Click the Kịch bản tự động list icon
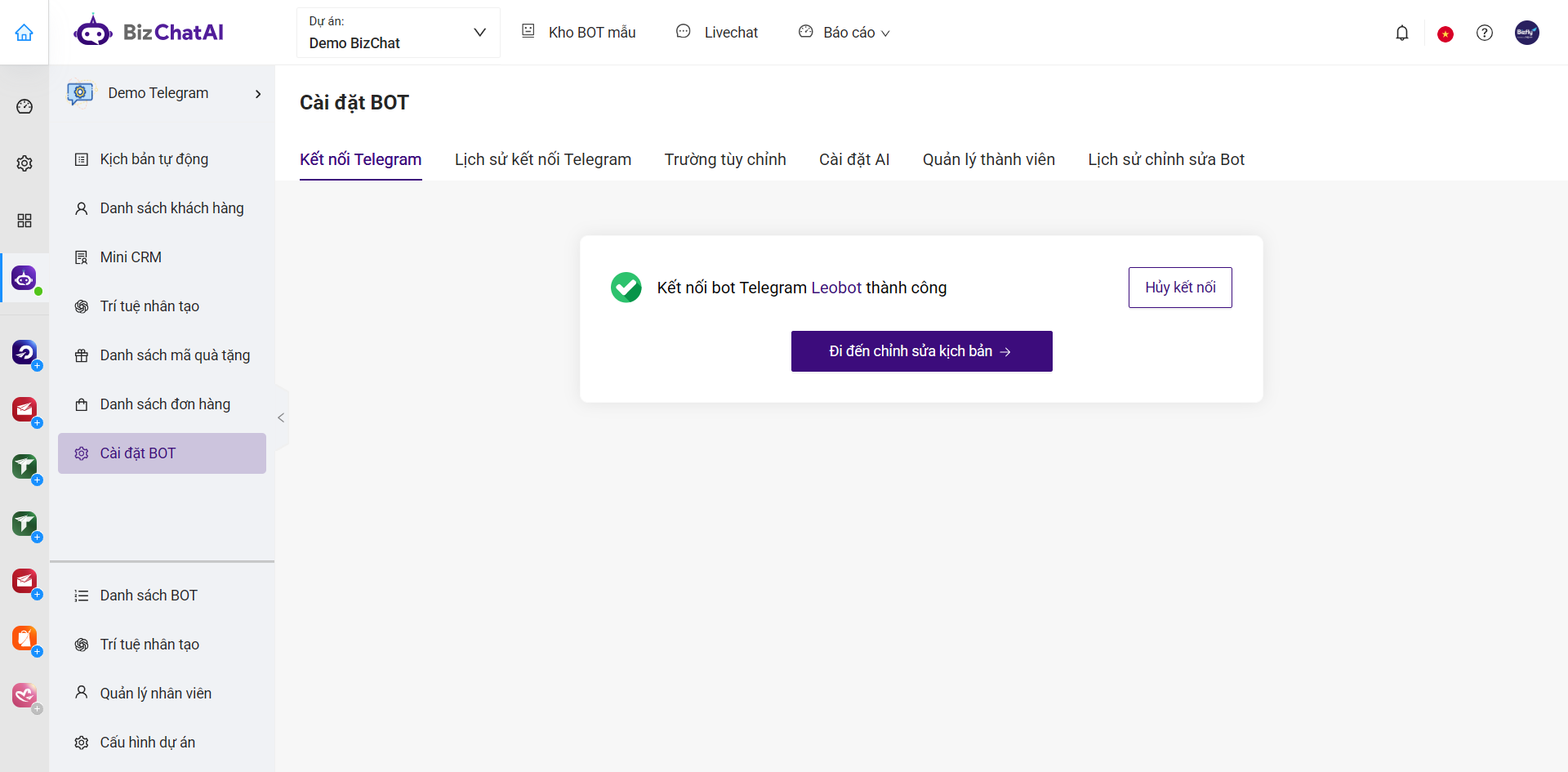 coord(82,159)
